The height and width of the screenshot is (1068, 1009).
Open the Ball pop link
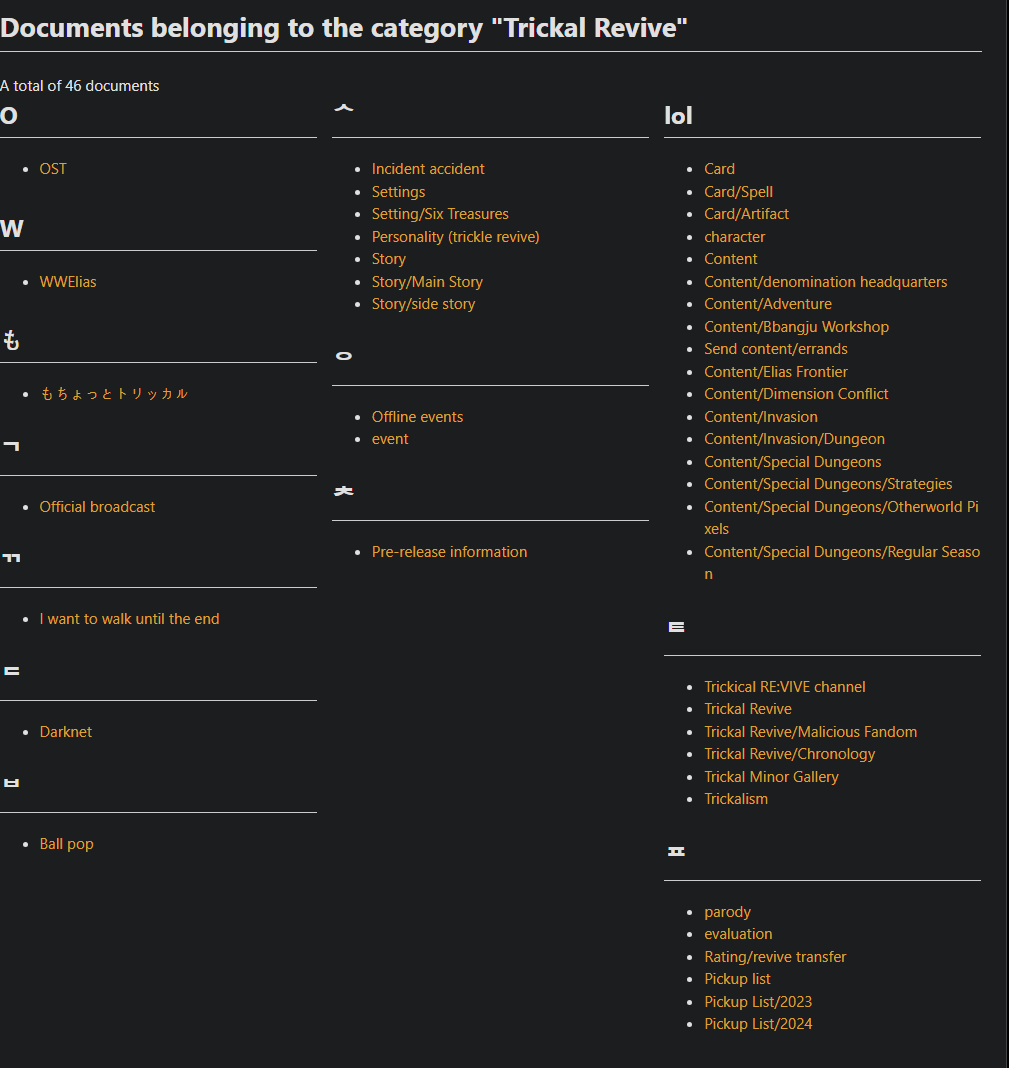point(67,844)
